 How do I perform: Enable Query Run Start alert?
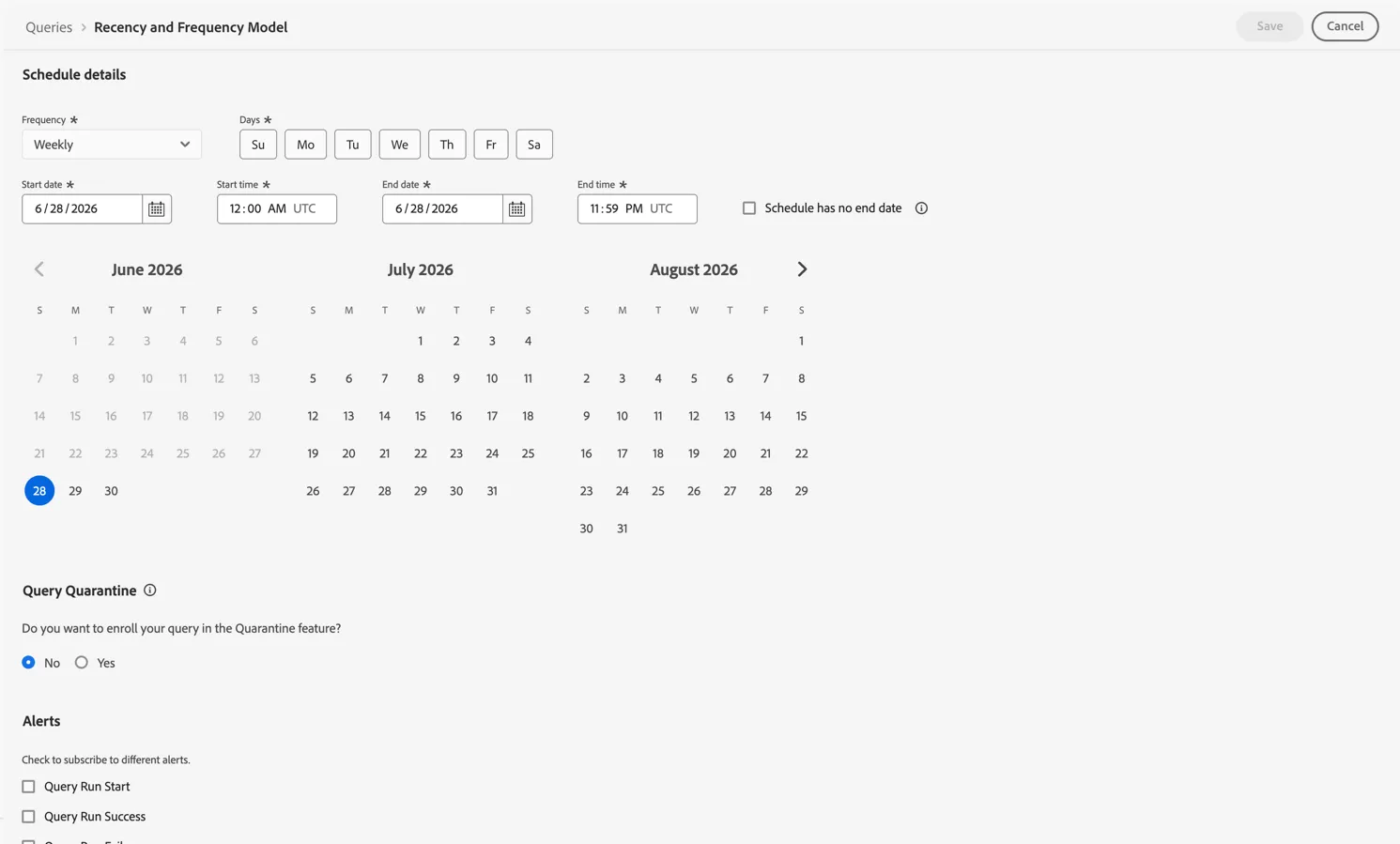(x=29, y=787)
